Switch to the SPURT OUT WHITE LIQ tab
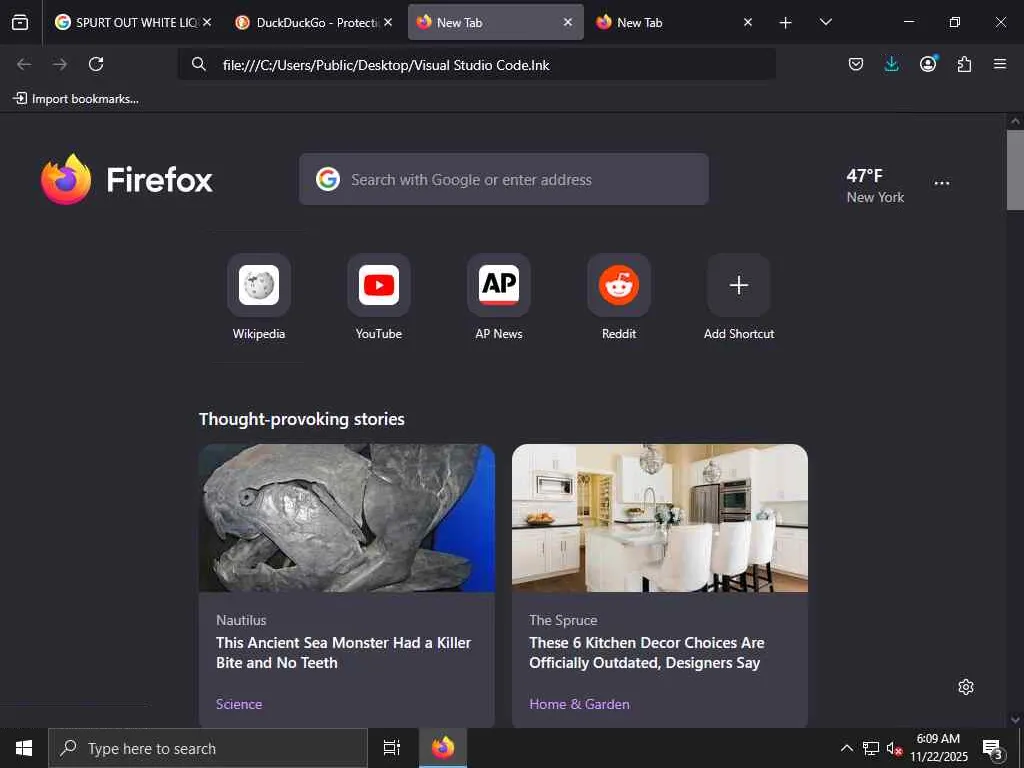Viewport: 1024px width, 768px height. (x=133, y=22)
